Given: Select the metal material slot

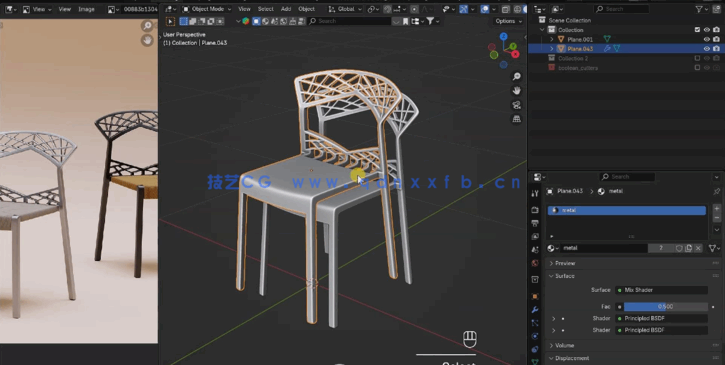Looking at the screenshot, I should (627, 210).
